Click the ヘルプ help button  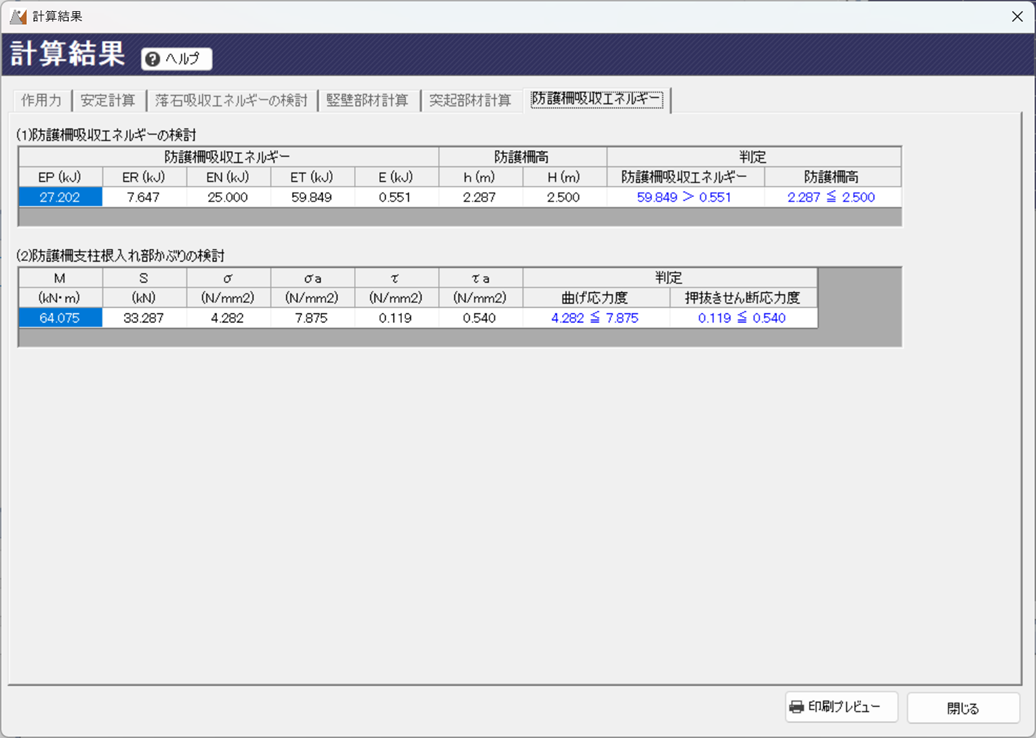pyautogui.click(x=177, y=59)
